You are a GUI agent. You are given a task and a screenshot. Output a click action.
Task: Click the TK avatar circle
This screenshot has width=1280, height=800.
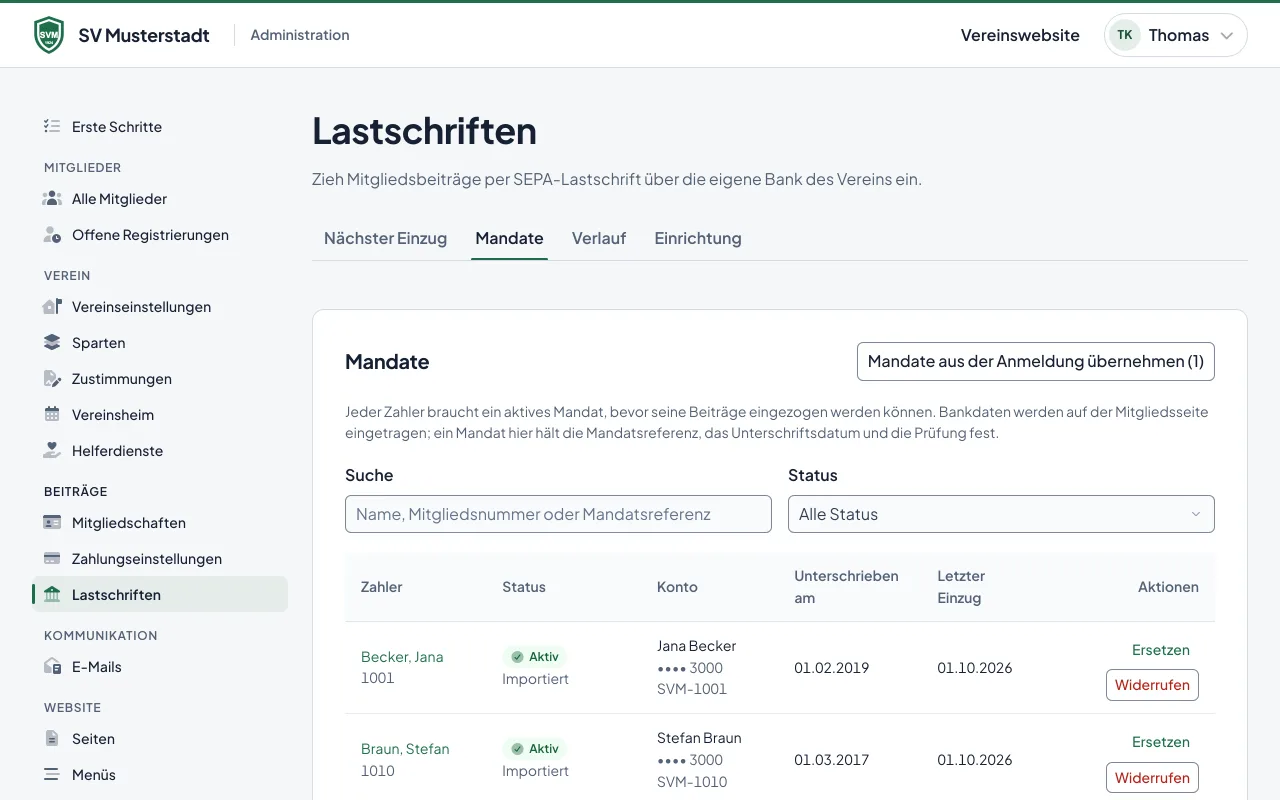[x=1125, y=35]
